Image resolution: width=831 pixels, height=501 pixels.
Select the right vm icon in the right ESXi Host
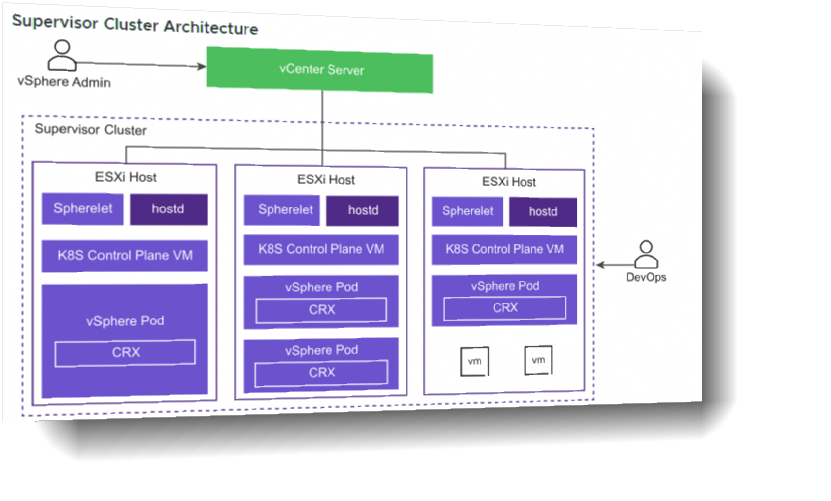(x=538, y=360)
